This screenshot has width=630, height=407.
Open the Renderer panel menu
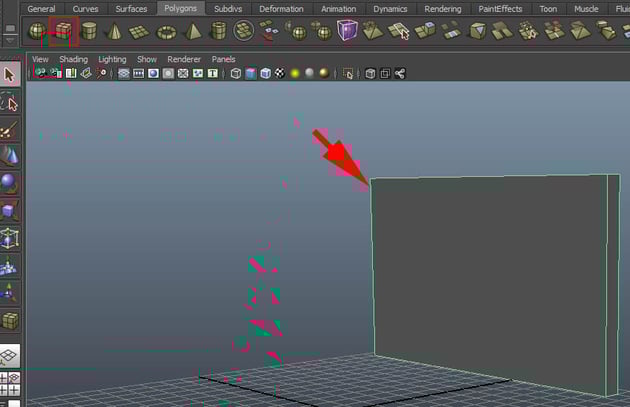point(184,59)
